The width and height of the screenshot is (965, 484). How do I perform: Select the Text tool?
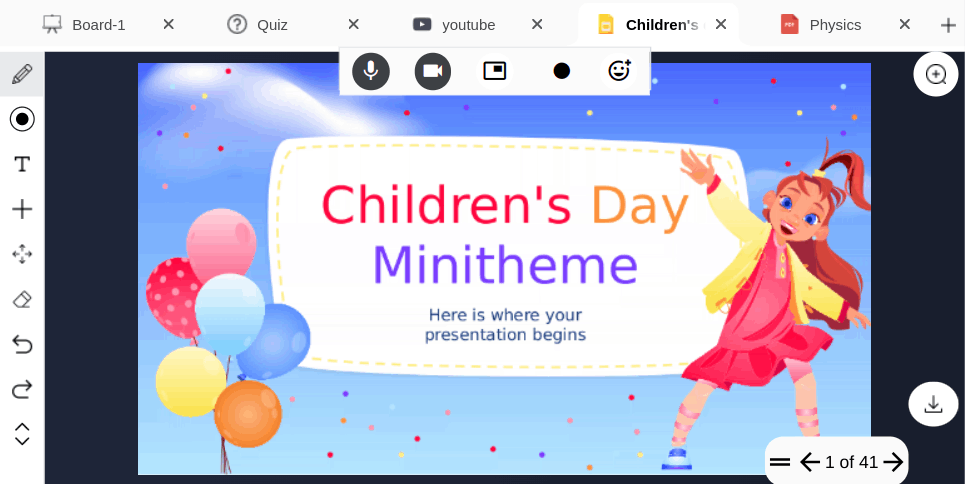[x=22, y=164]
